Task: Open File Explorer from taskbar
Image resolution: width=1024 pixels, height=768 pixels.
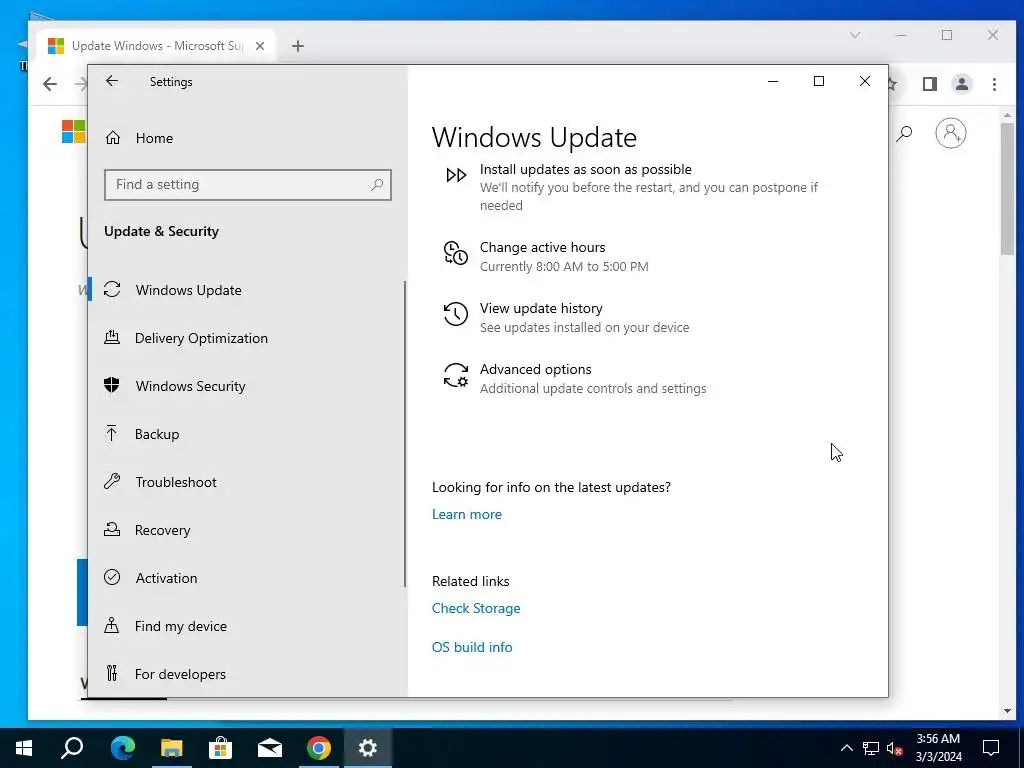Action: click(171, 748)
